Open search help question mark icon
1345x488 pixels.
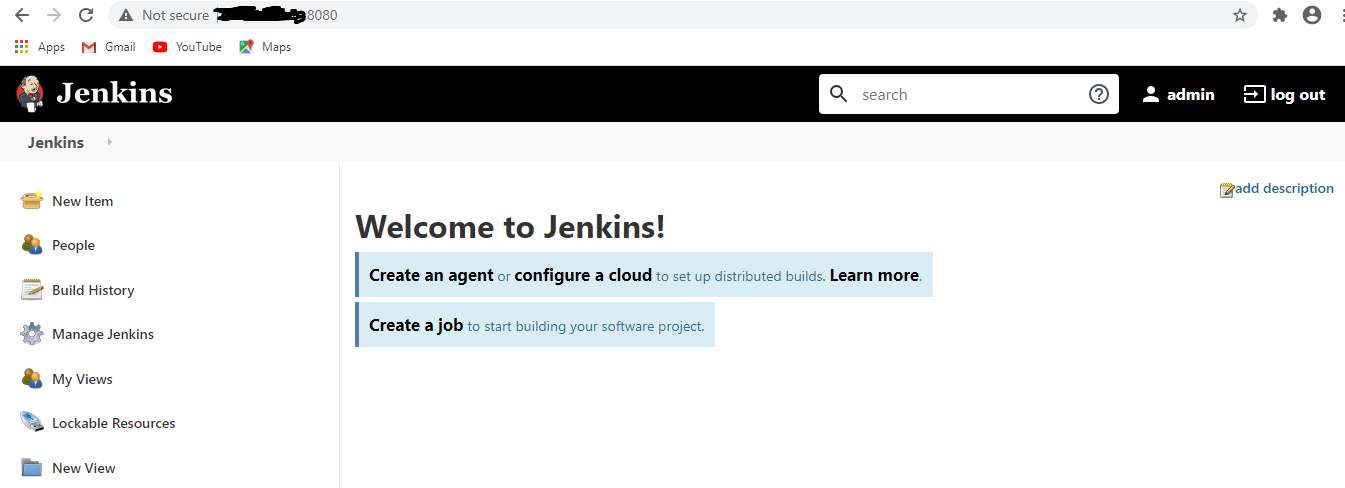click(1098, 94)
